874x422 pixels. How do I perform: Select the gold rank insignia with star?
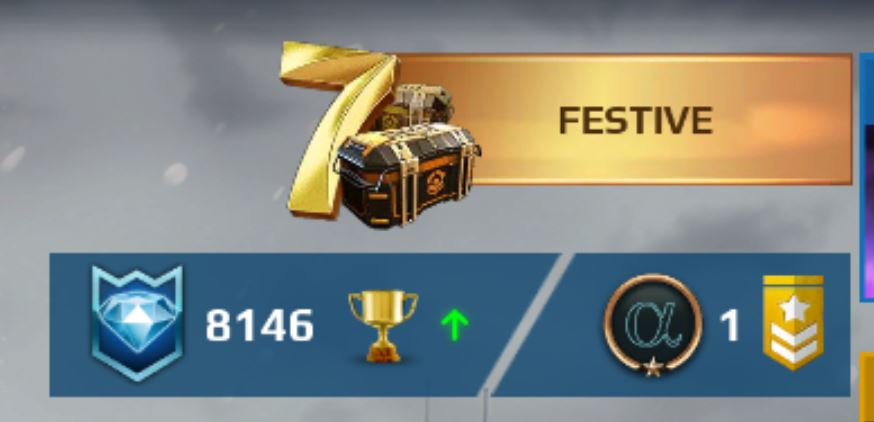click(793, 322)
